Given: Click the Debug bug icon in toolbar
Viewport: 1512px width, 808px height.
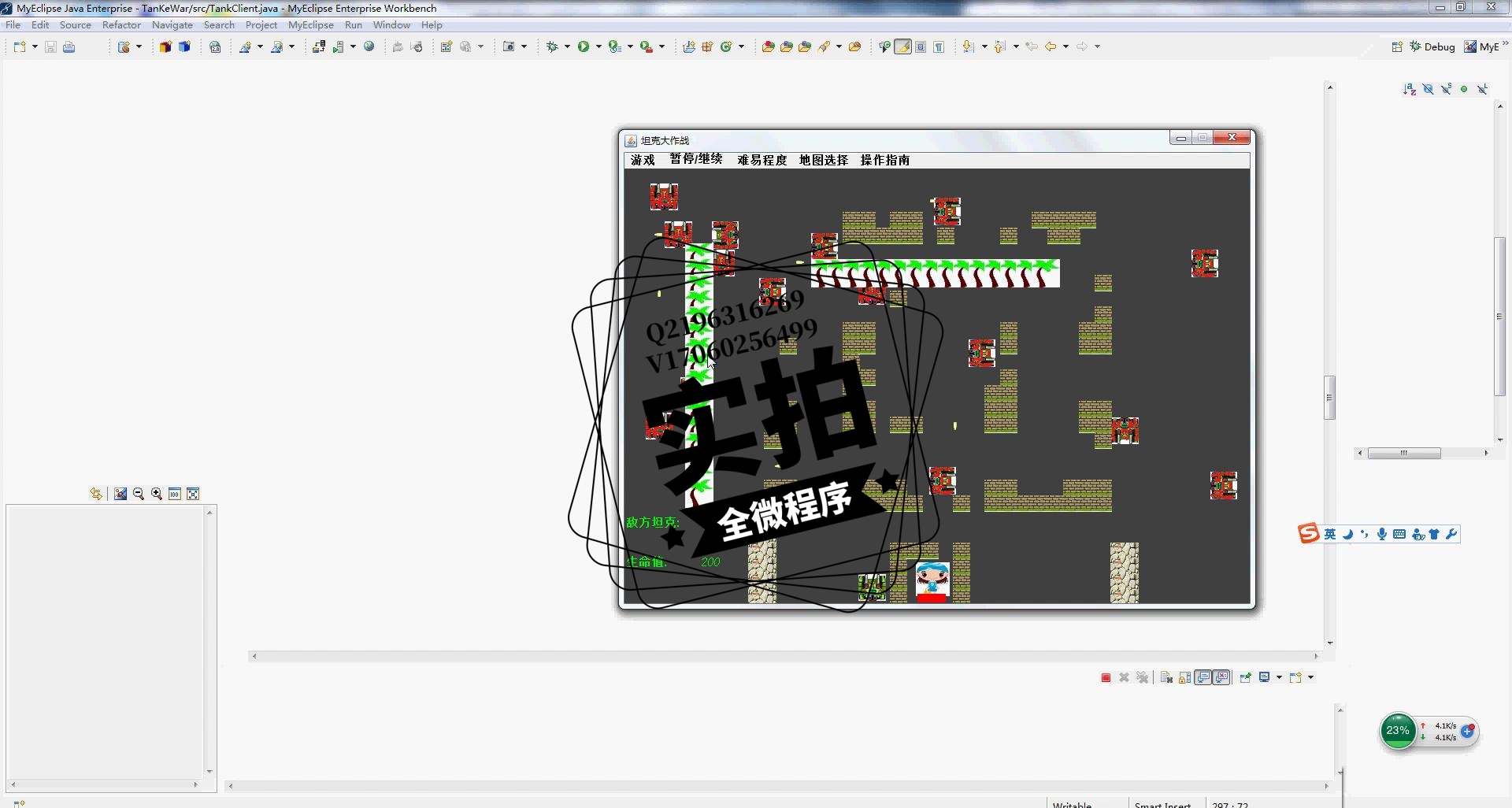Looking at the screenshot, I should [552, 46].
